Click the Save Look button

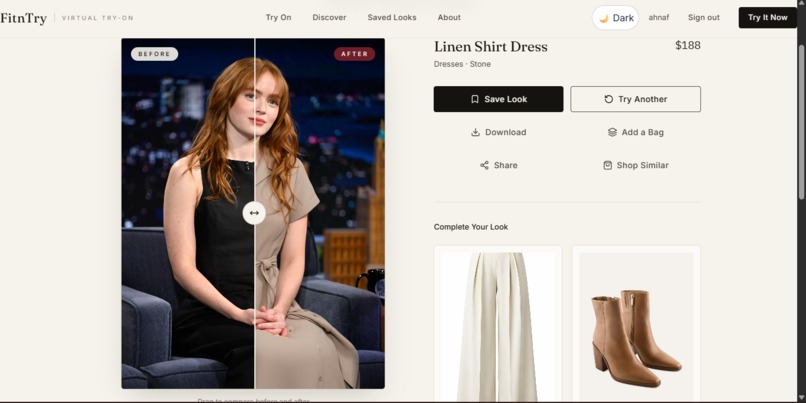[x=499, y=99]
